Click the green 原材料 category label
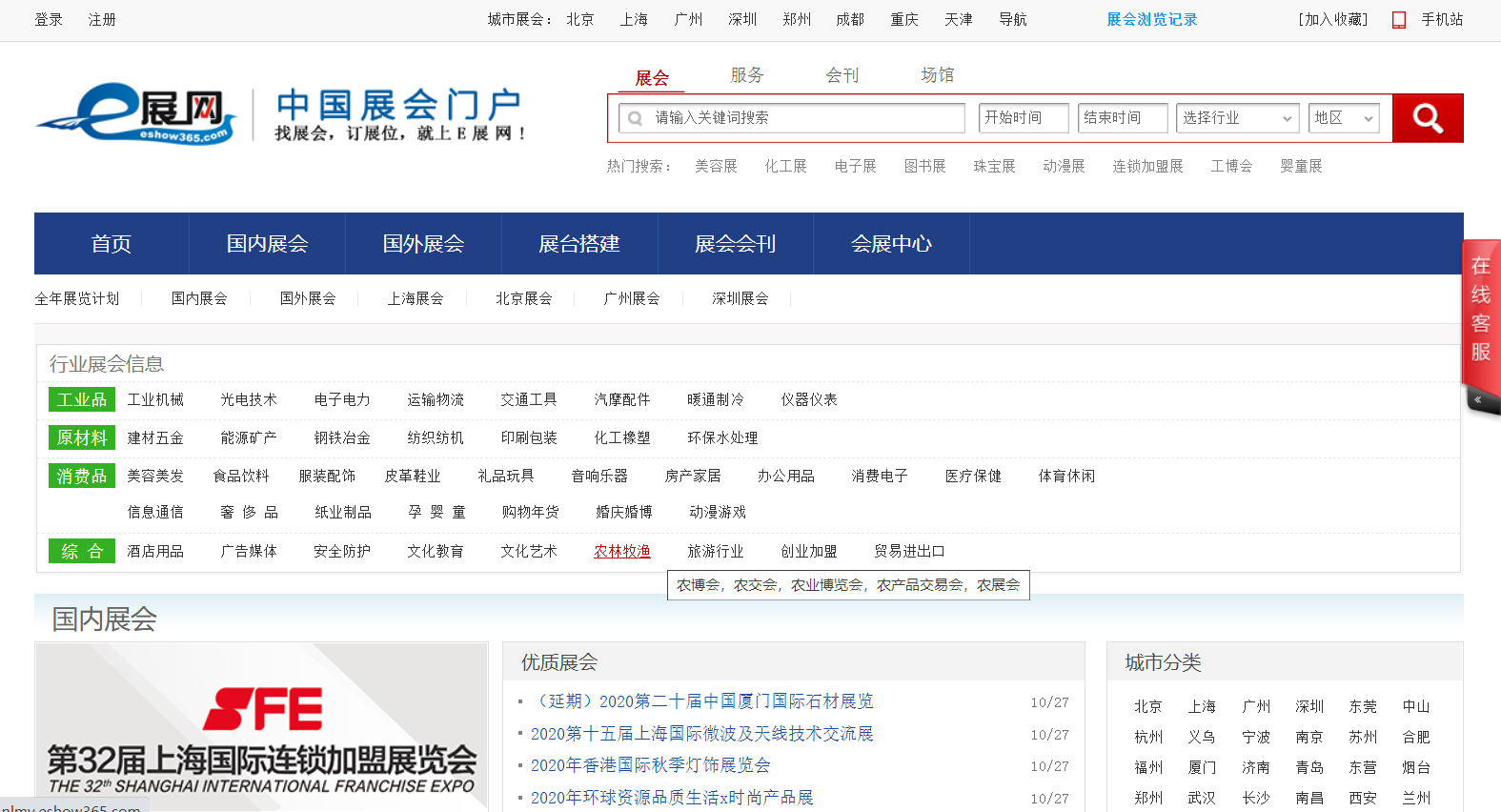Screen dimensions: 1501x812 click(x=82, y=438)
